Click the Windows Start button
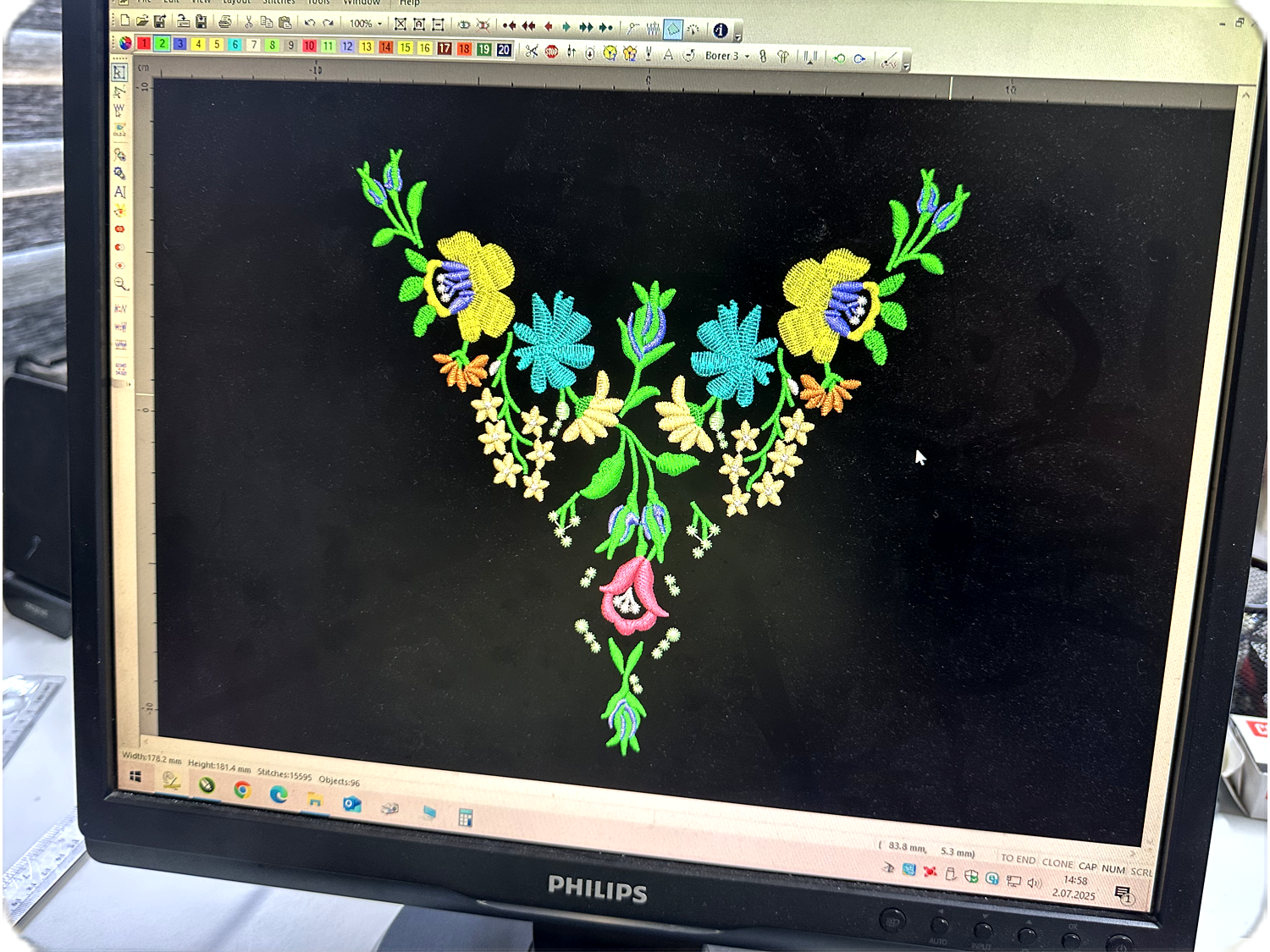The height and width of the screenshot is (952, 1270). tap(135, 776)
